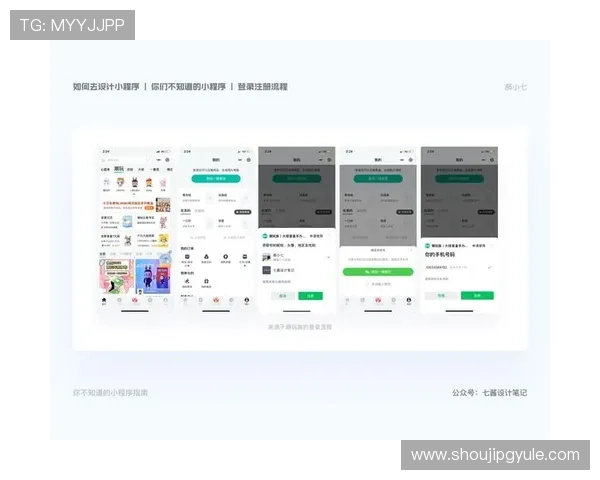Image resolution: width=600 pixels, height=480 pixels.
Task: Open the pink illustrated product card on the first phone
Action: pyautogui.click(x=117, y=276)
